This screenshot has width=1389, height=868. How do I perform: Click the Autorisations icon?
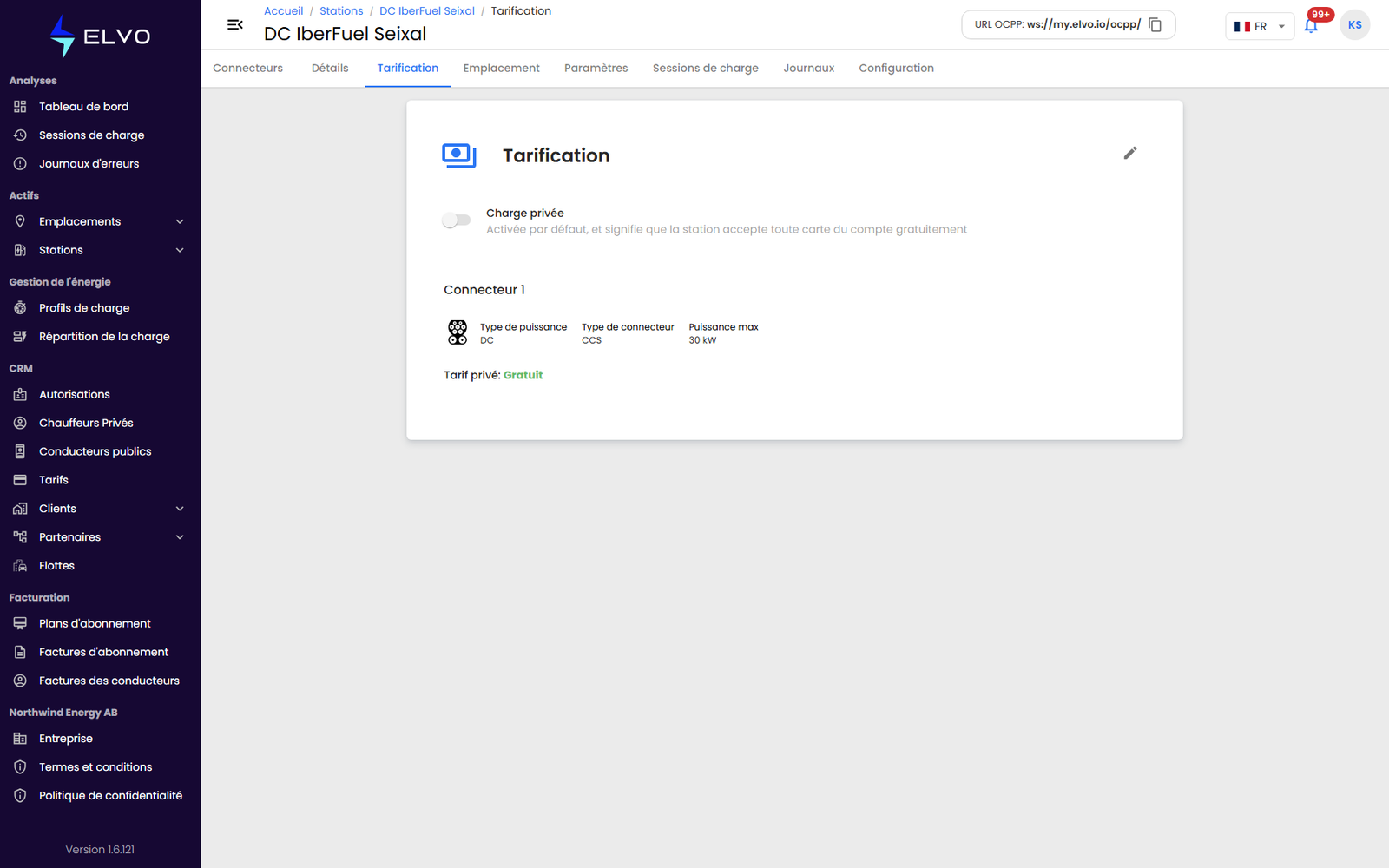click(20, 395)
